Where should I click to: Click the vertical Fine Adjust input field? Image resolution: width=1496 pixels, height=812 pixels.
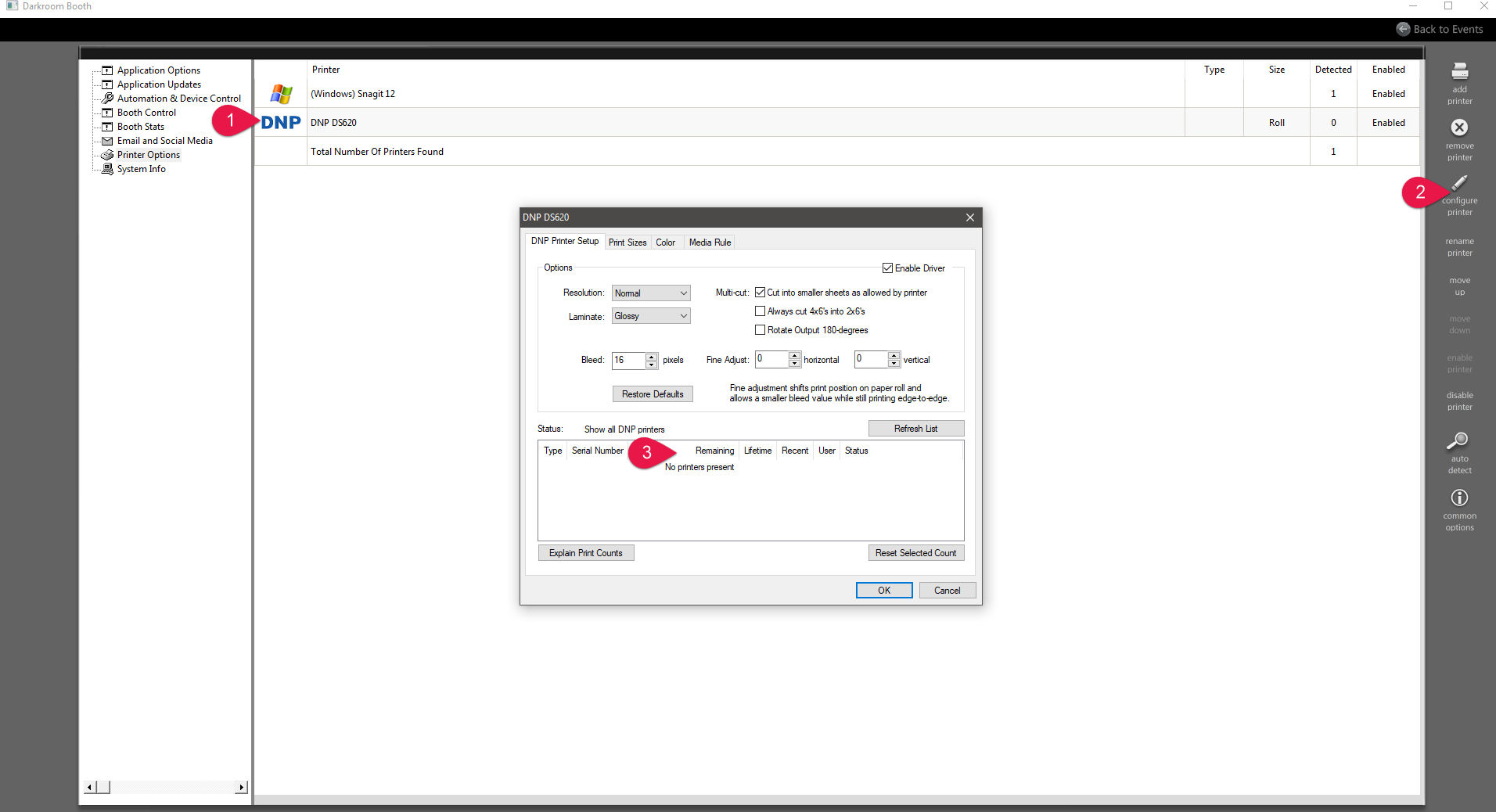[x=872, y=359]
